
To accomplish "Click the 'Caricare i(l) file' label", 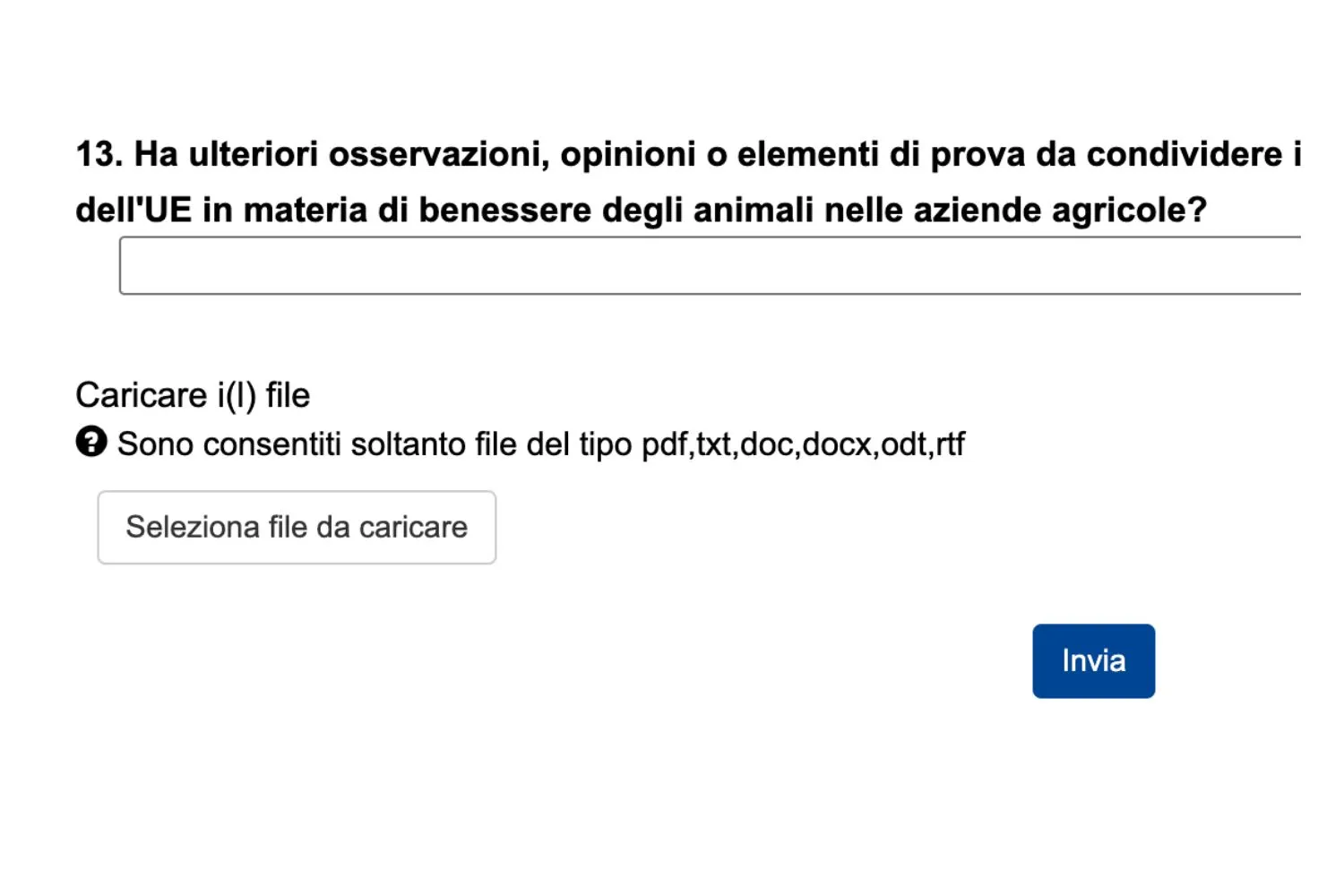I will (x=193, y=394).
